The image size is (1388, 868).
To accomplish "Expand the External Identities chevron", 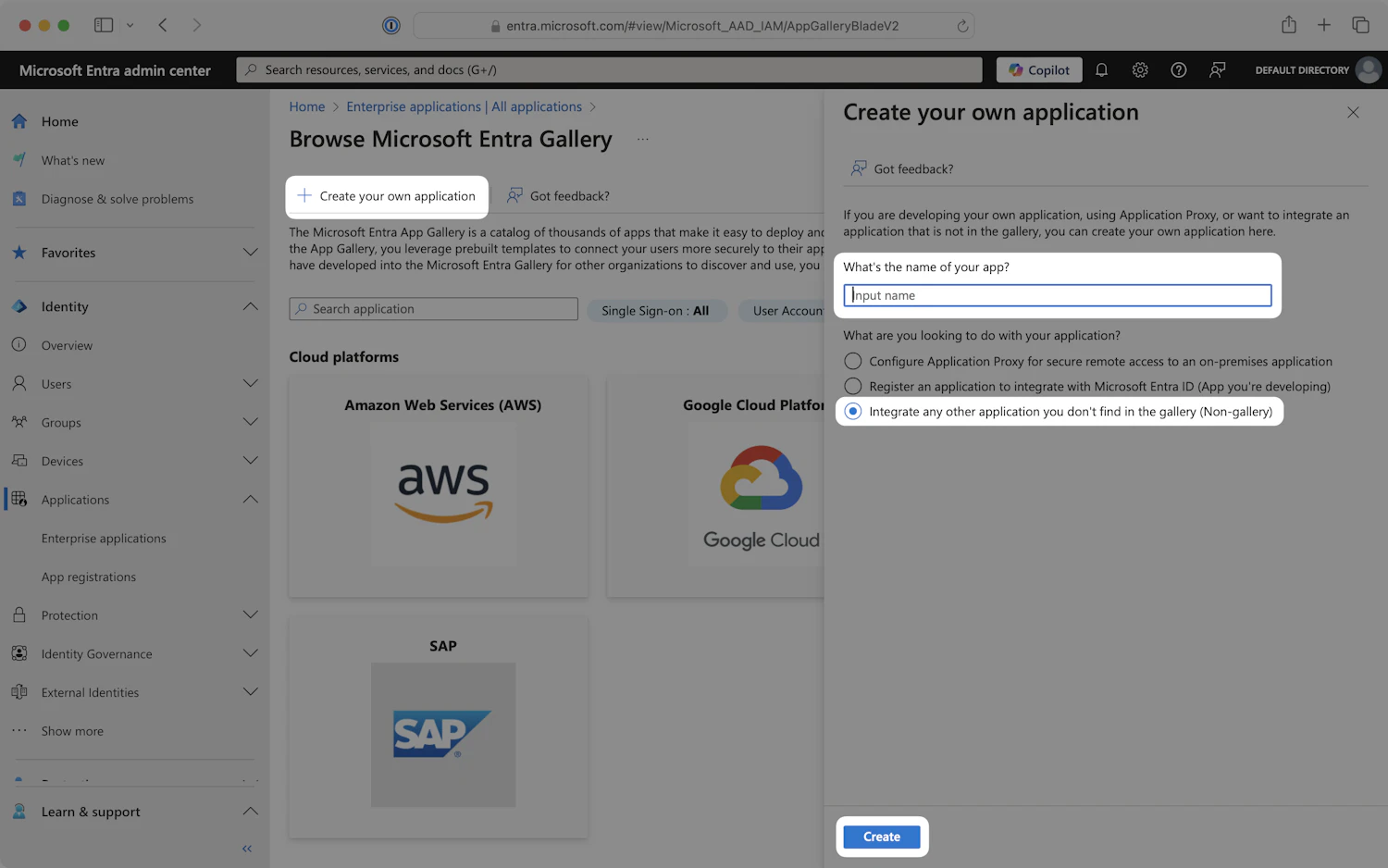I will tap(250, 692).
